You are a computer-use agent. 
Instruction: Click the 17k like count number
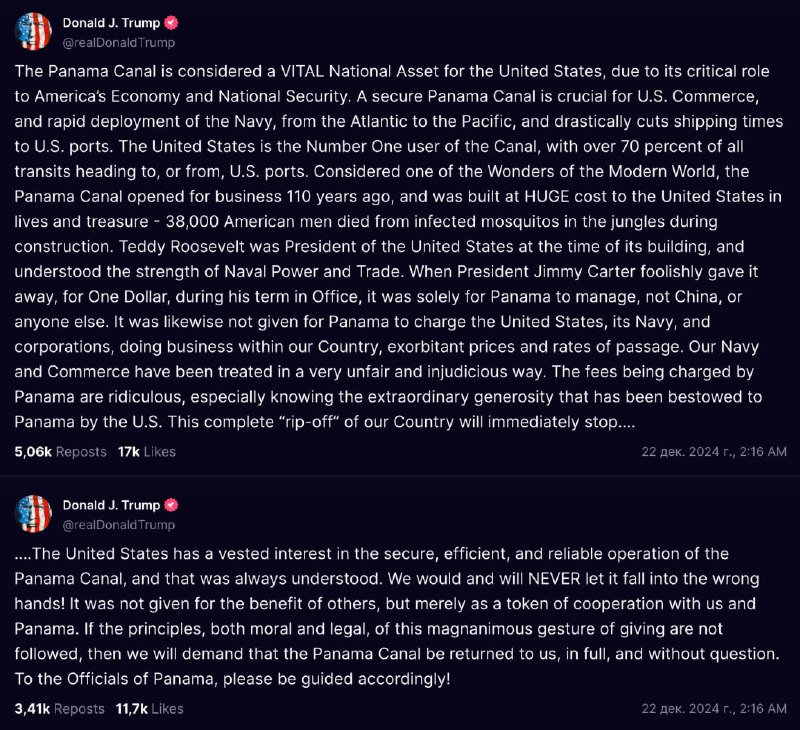pyautogui.click(x=129, y=452)
